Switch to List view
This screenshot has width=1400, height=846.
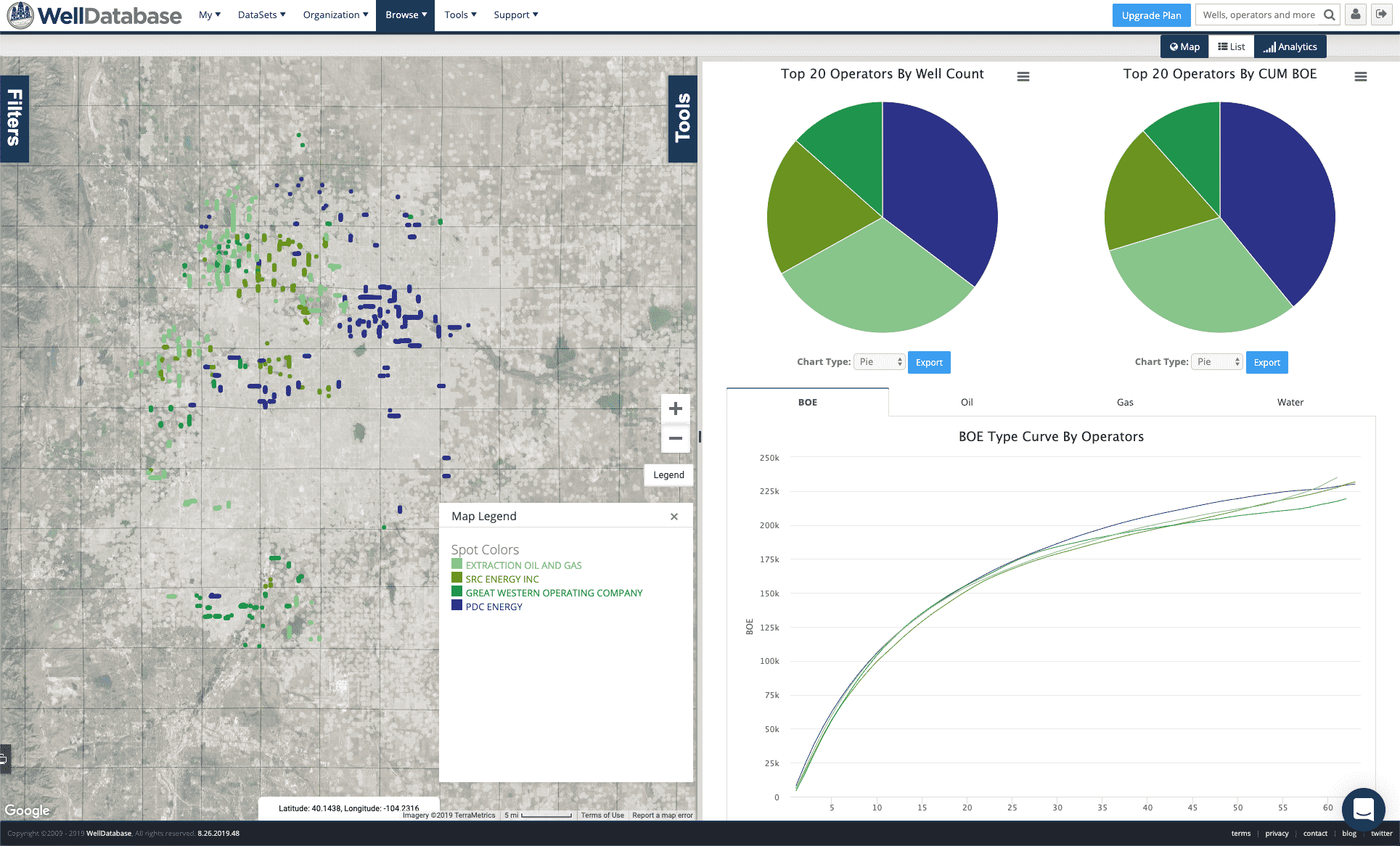[x=1232, y=46]
